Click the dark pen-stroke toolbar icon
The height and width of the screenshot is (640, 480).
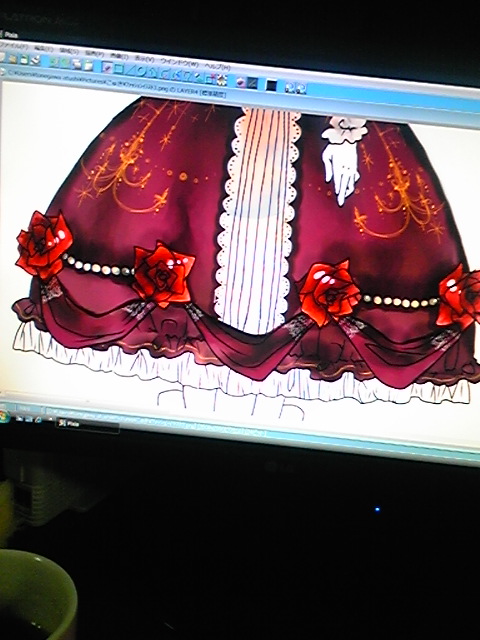tap(253, 83)
